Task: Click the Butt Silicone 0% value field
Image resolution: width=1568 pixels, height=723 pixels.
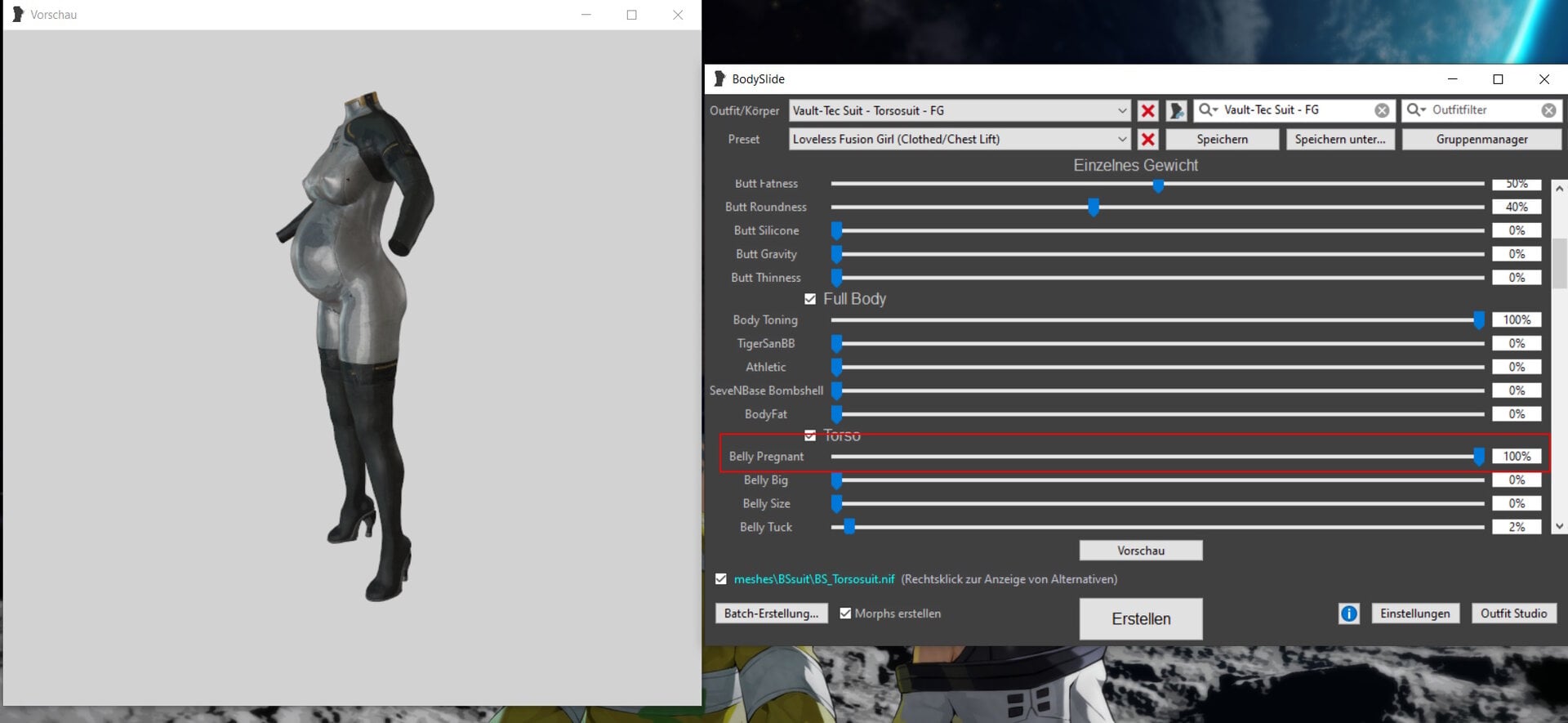Action: [x=1517, y=230]
